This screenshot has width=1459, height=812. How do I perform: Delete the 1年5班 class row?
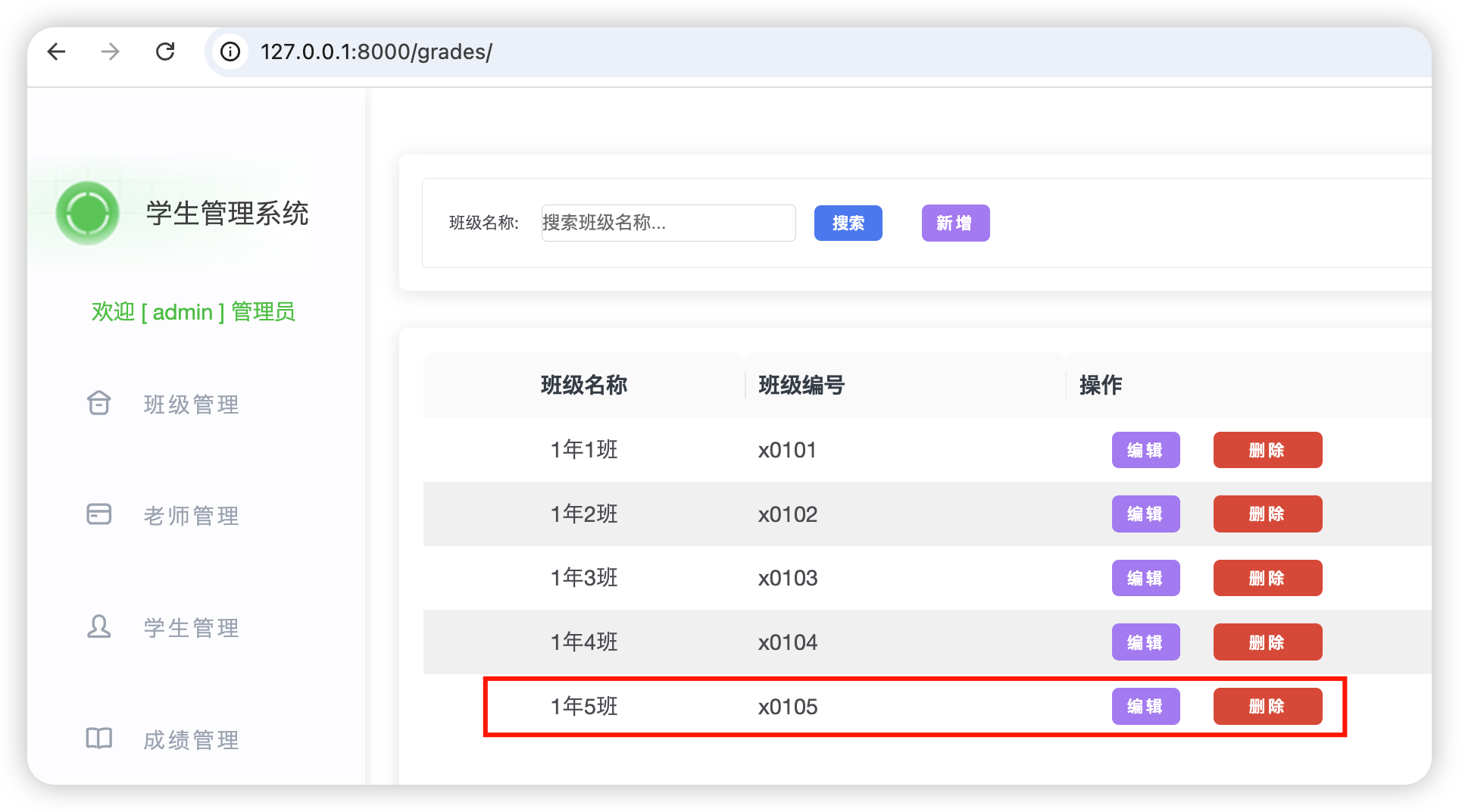click(1267, 707)
